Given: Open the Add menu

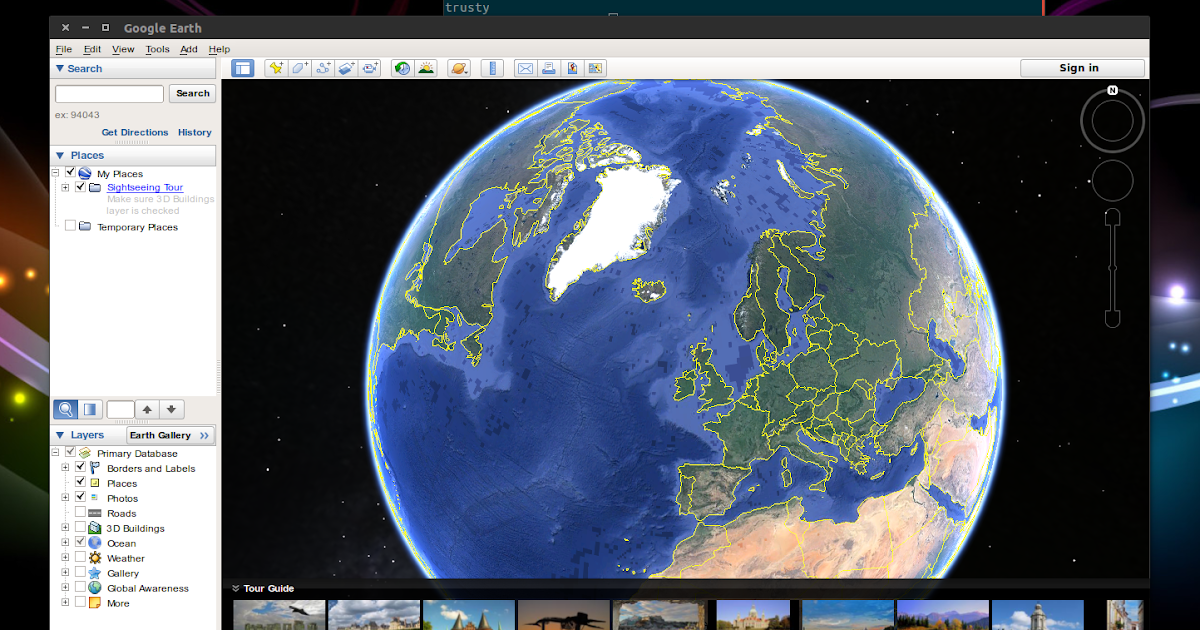Looking at the screenshot, I should click(x=188, y=48).
